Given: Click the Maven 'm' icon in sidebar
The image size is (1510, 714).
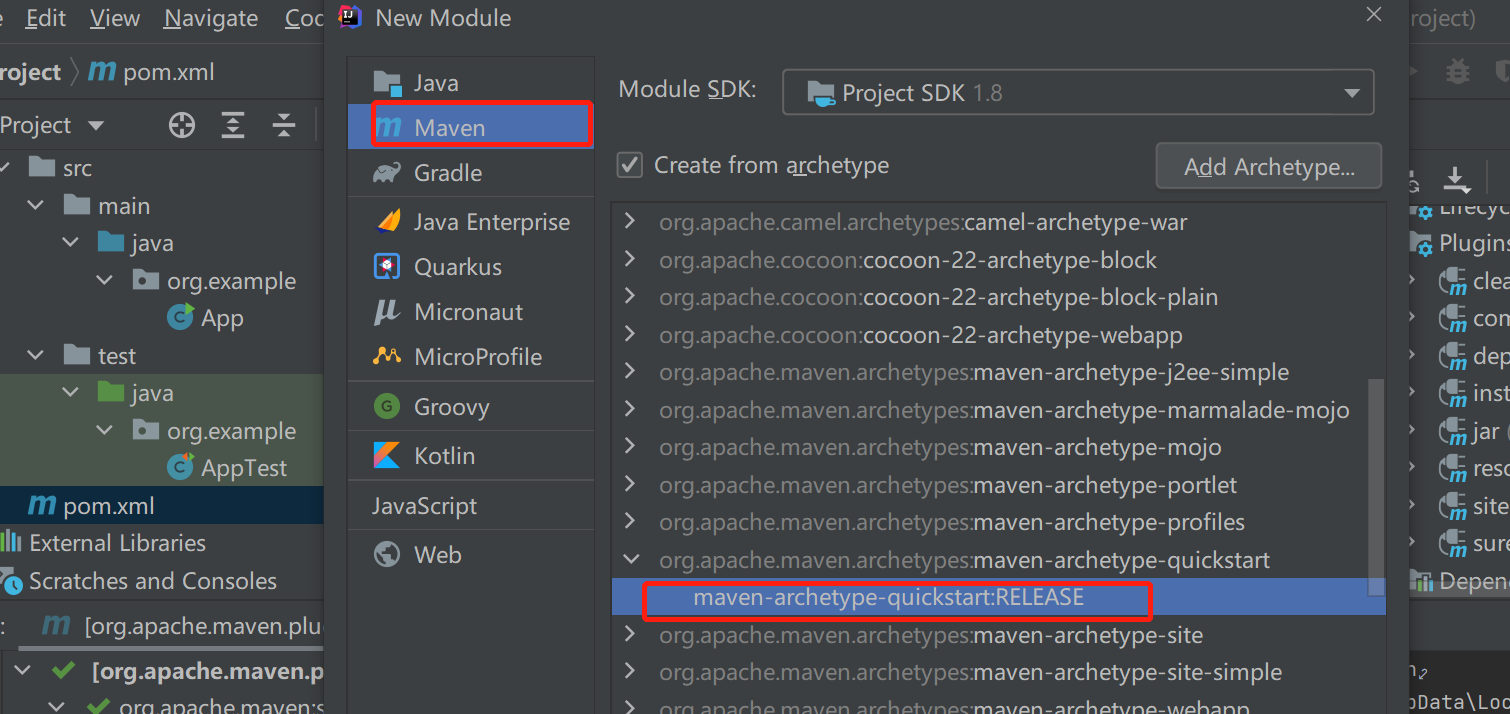Looking at the screenshot, I should coord(388,128).
